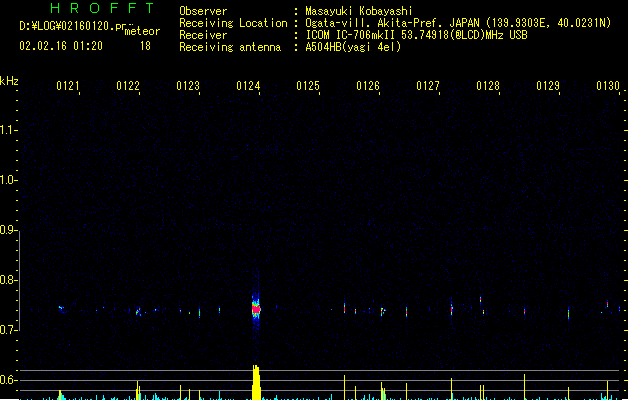This screenshot has width=629, height=400.
Task: Click the 1.0 frequency axis label
Action: click(x=8, y=180)
